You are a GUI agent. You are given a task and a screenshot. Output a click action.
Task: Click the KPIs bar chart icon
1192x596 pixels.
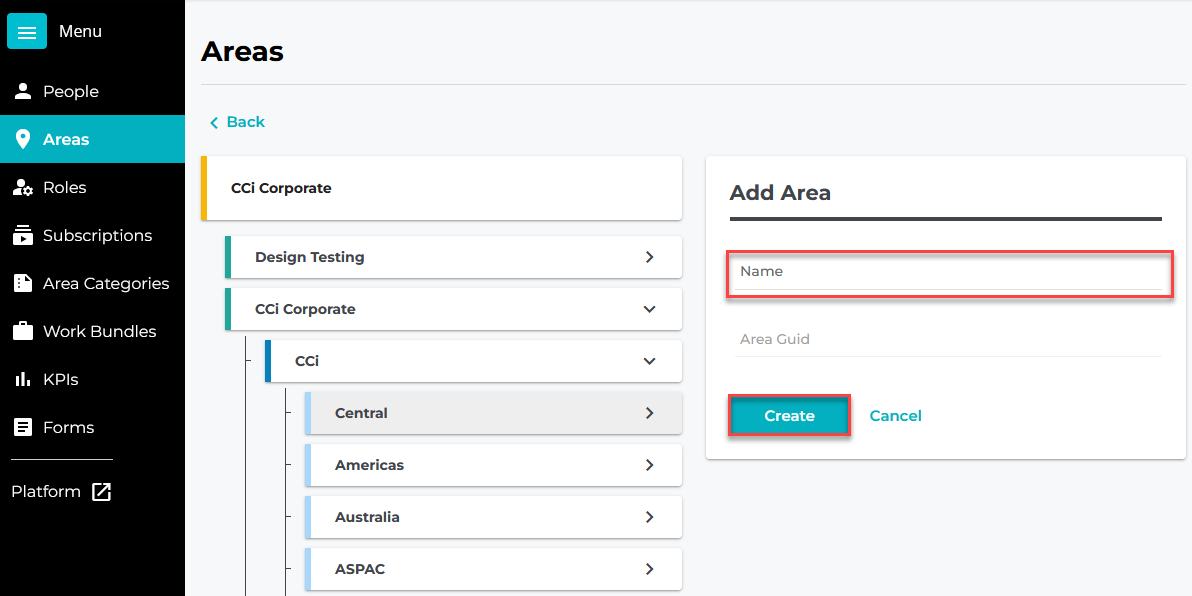click(23, 380)
